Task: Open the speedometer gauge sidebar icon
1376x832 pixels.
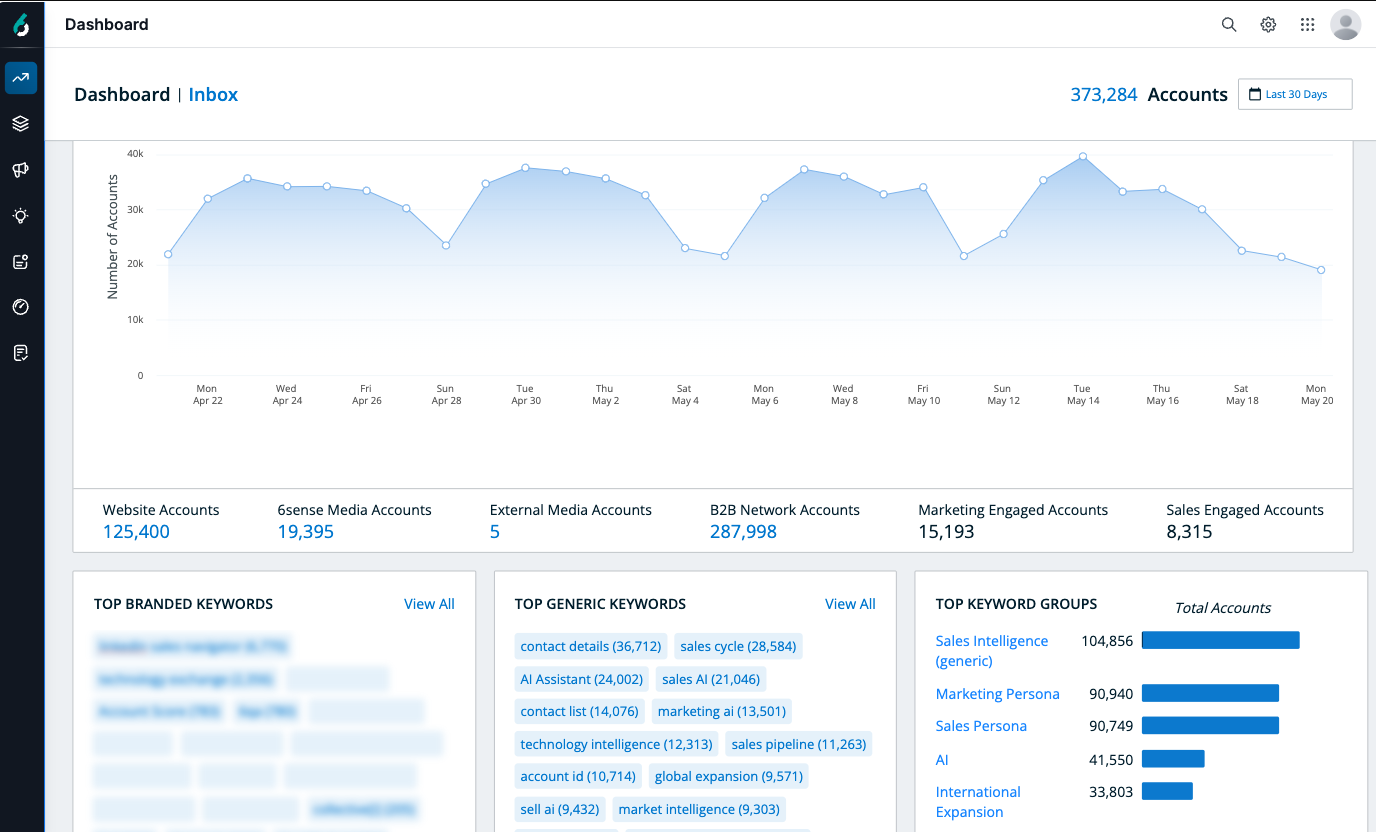Action: click(x=21, y=307)
